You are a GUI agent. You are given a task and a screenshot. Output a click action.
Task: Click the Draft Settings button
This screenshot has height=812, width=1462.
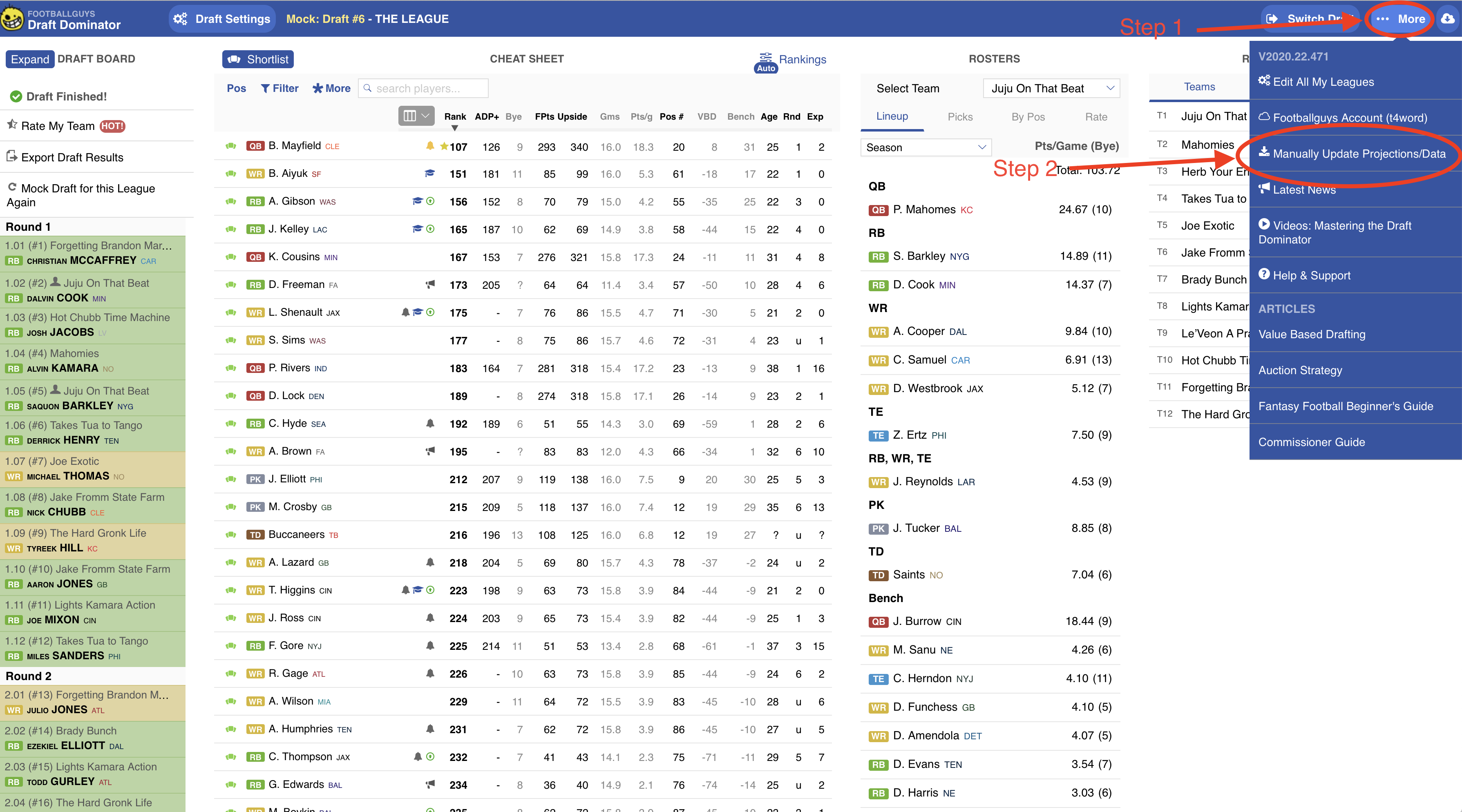coord(222,19)
